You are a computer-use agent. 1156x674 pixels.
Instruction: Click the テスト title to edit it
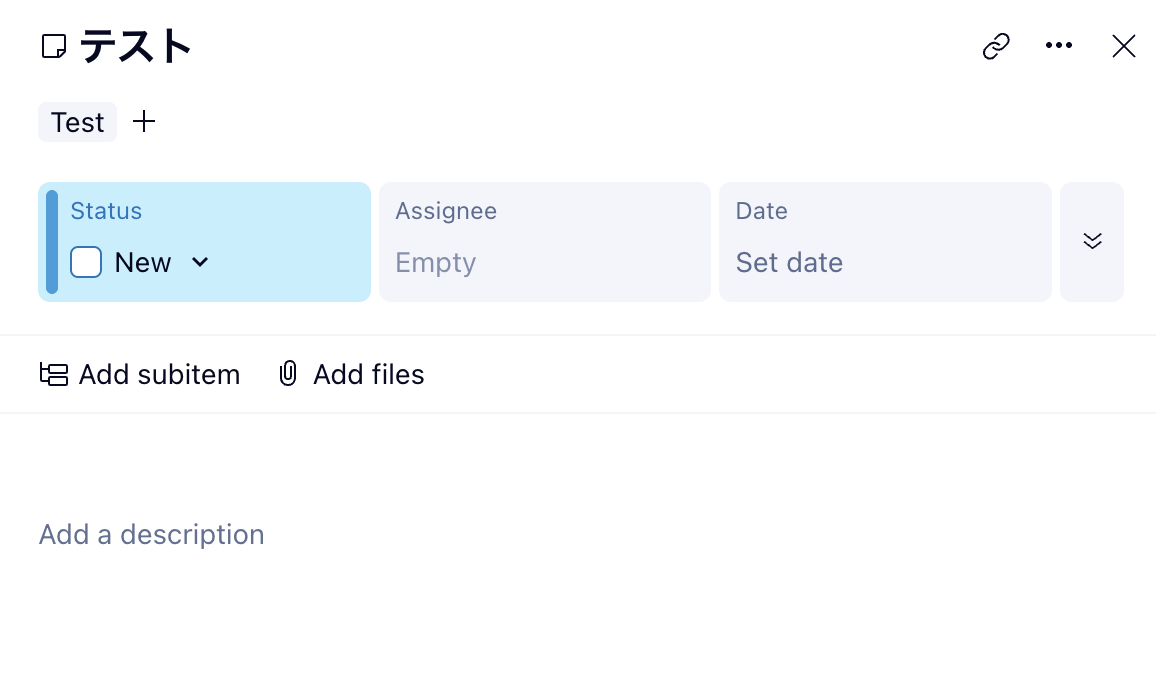tap(136, 46)
